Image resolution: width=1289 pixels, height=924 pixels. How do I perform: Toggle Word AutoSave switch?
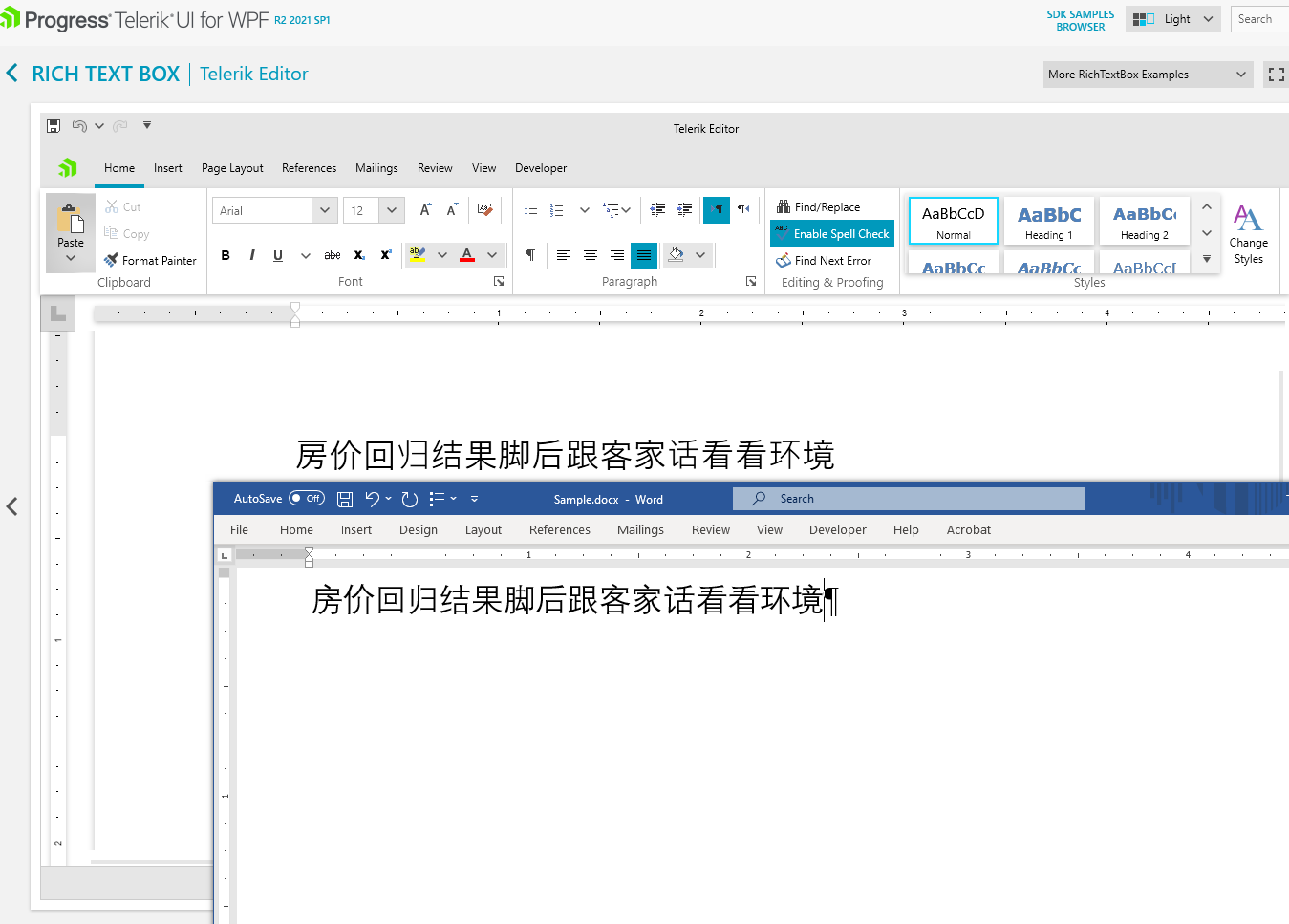click(x=307, y=498)
